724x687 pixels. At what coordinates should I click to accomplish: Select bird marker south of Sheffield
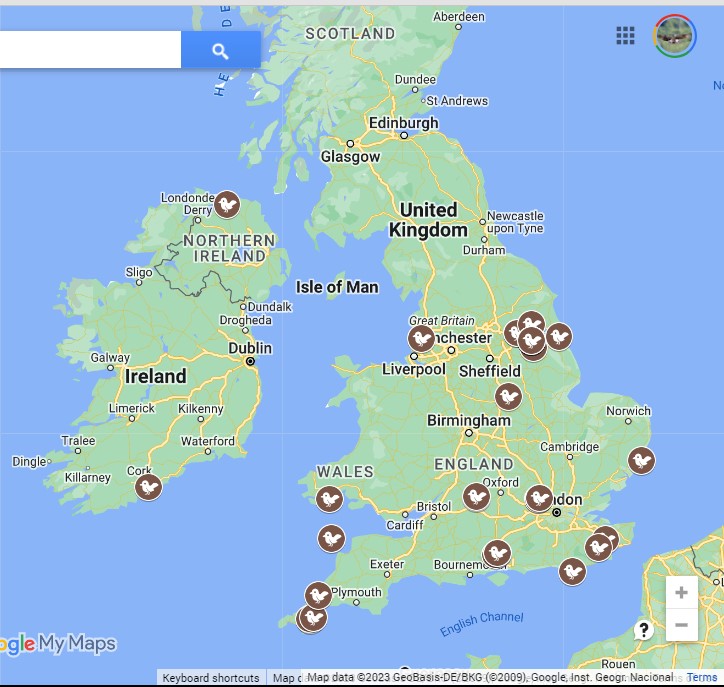click(x=508, y=397)
